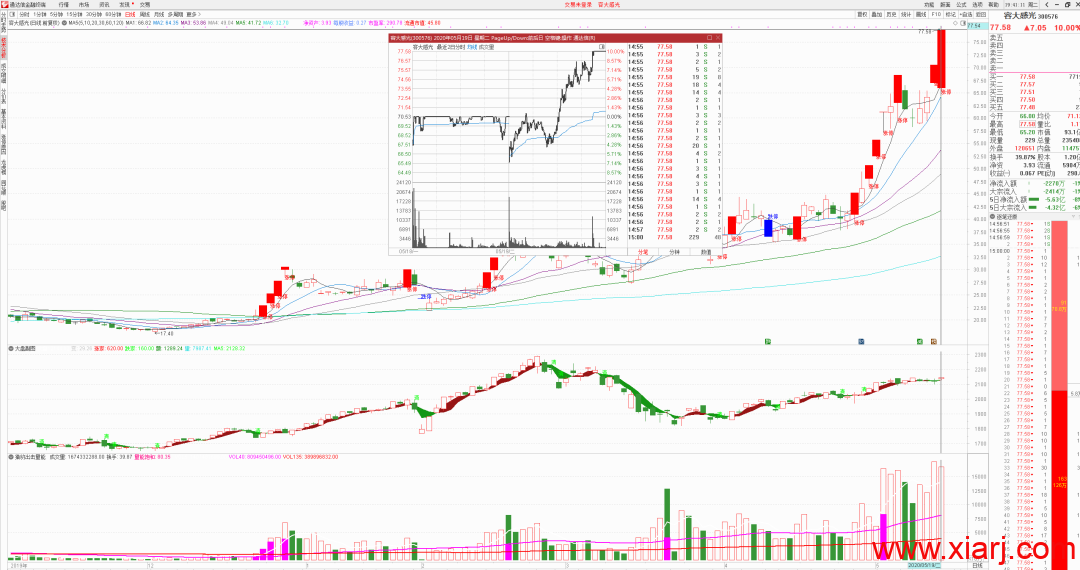The image size is (1080, 570).
Task: Click the 5日大宗流入 row in the side panel
Action: pos(1034,207)
